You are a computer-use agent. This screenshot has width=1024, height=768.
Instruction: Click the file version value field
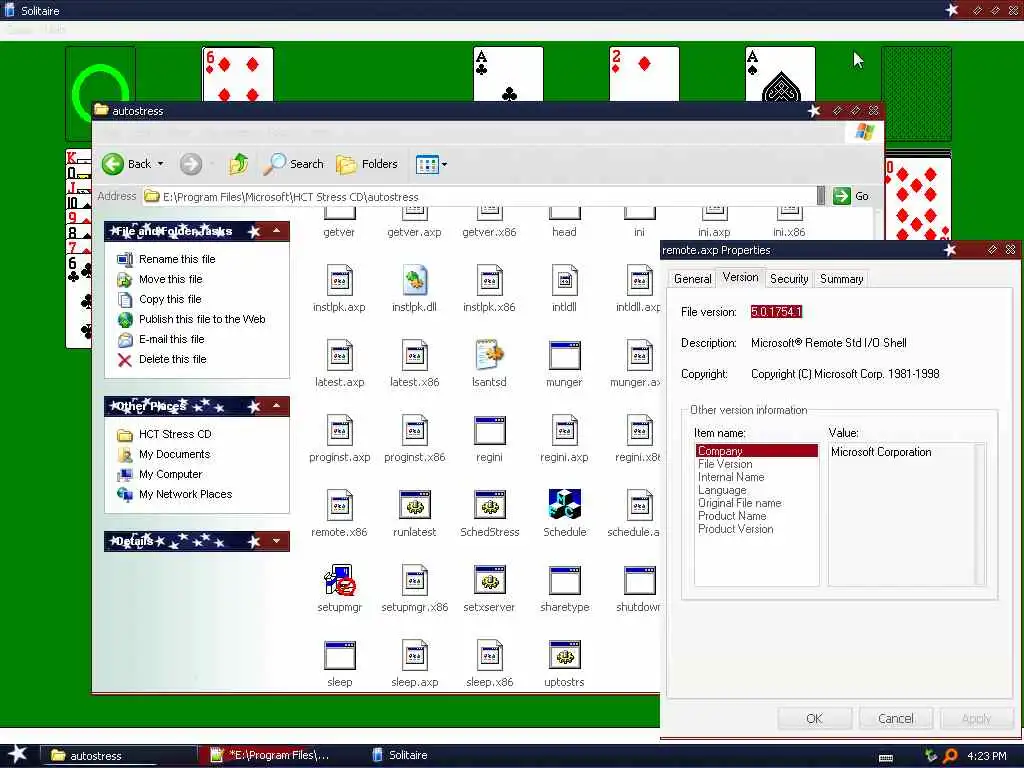(x=776, y=312)
